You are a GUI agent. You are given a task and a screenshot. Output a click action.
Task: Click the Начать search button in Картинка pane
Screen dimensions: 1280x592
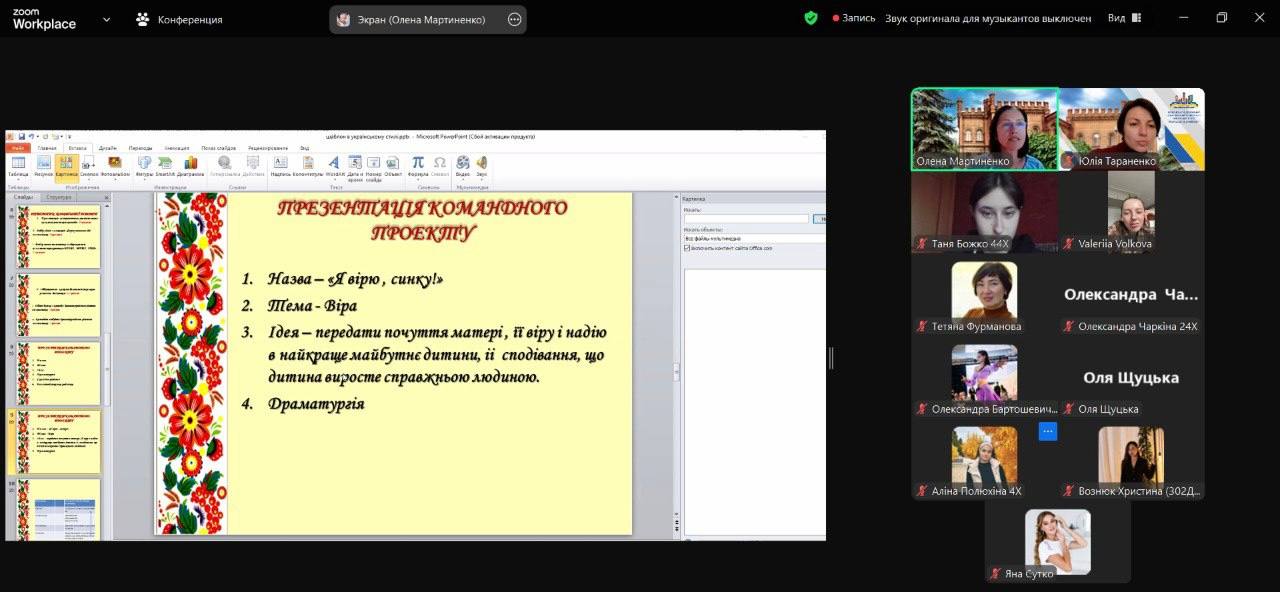point(819,218)
